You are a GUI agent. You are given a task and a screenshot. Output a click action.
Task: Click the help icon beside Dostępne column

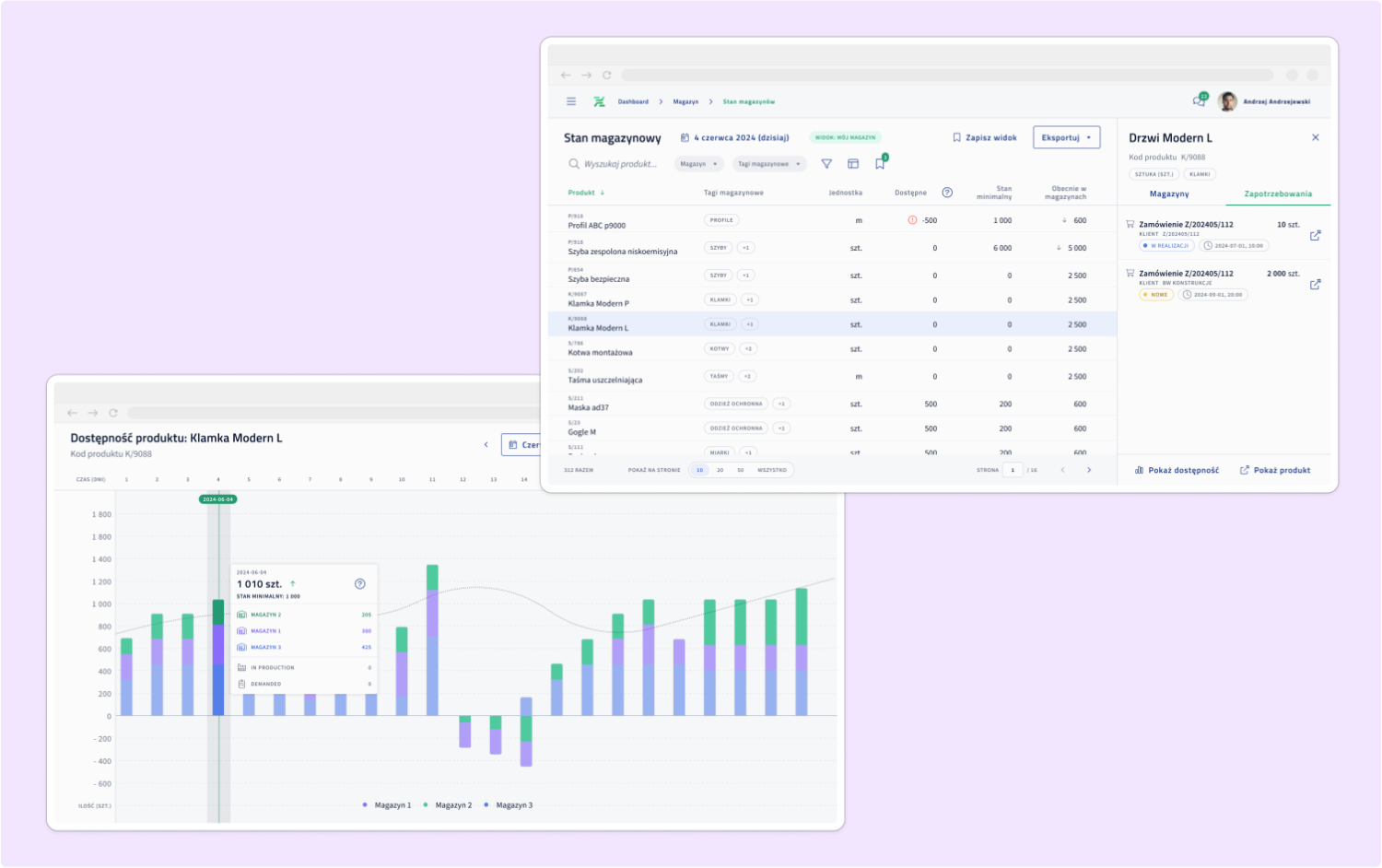point(947,193)
